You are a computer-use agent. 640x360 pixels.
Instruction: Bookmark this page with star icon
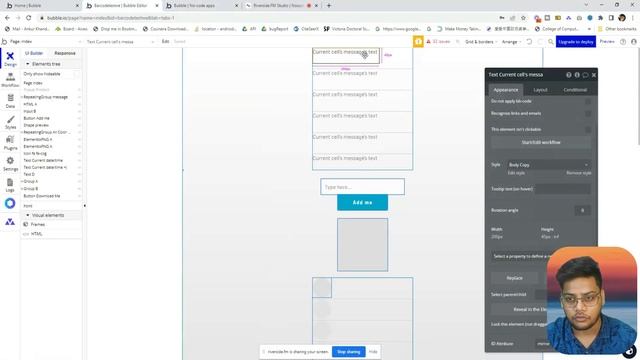(523, 18)
